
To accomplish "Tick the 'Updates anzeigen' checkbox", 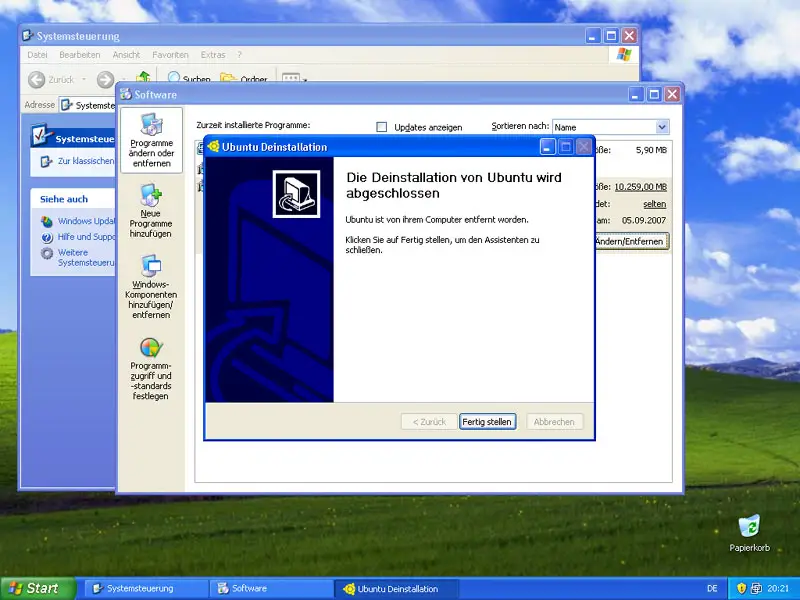I will 382,127.
